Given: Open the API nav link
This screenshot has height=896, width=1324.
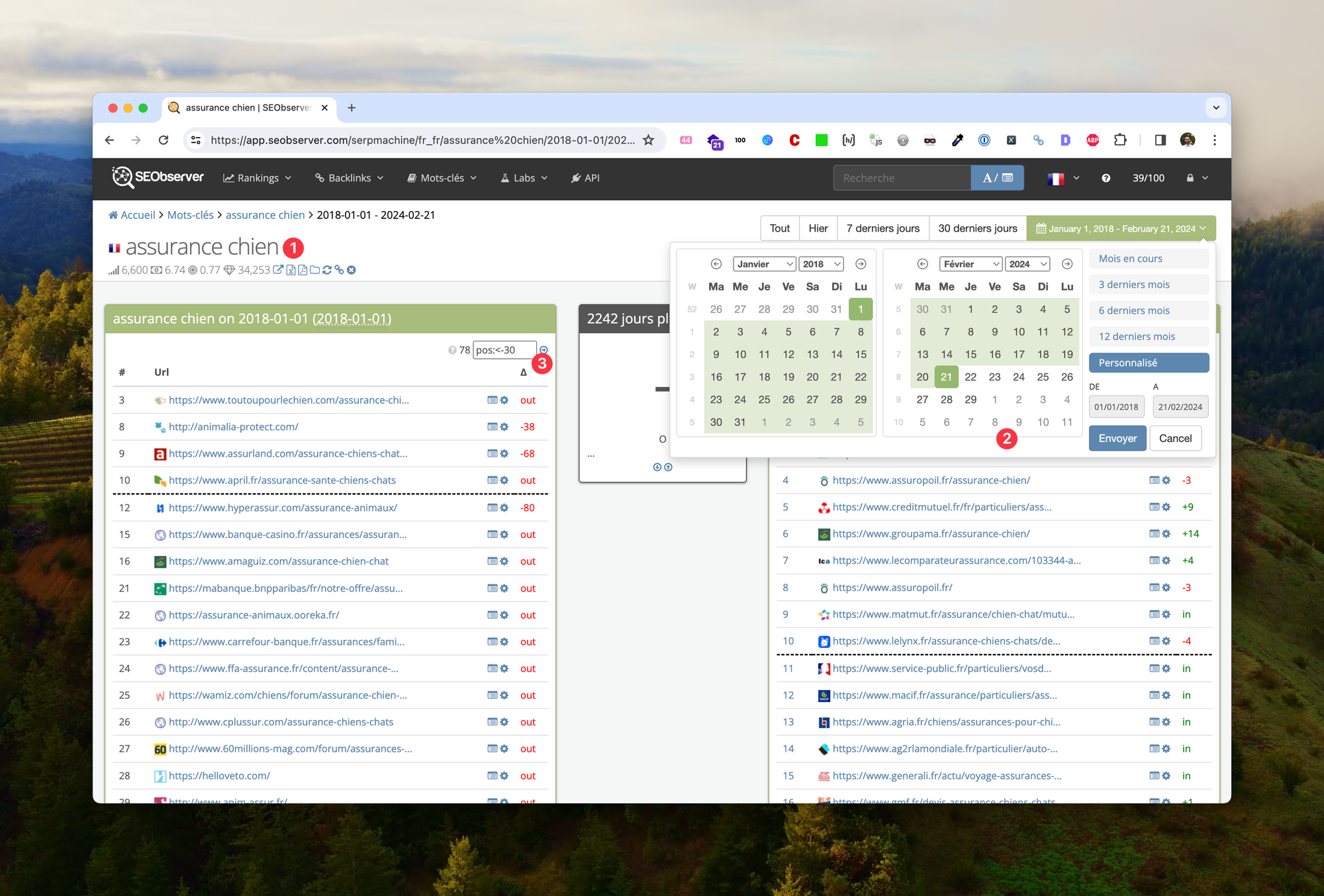Looking at the screenshot, I should pos(585,178).
